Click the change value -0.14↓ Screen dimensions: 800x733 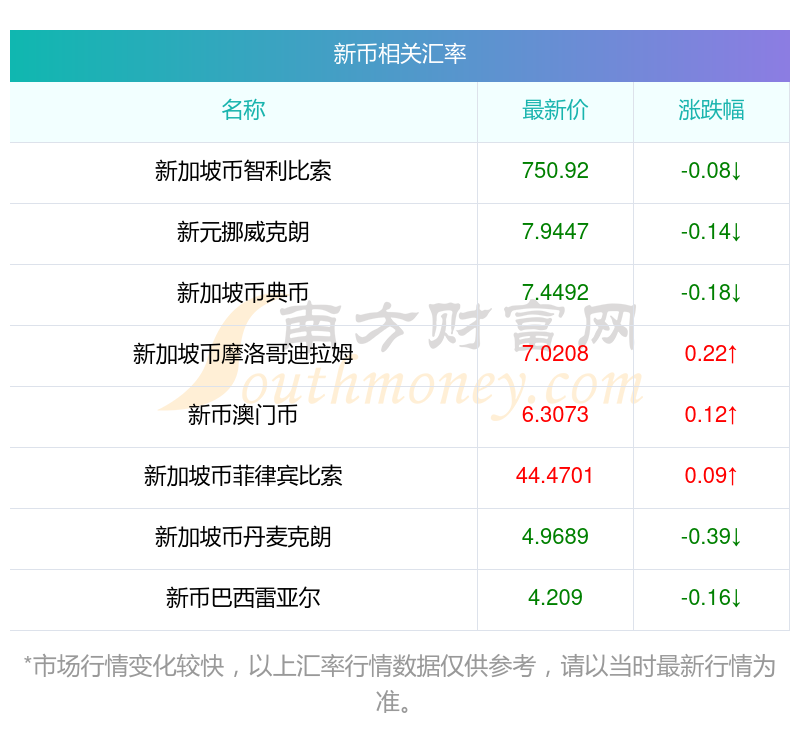(x=711, y=232)
